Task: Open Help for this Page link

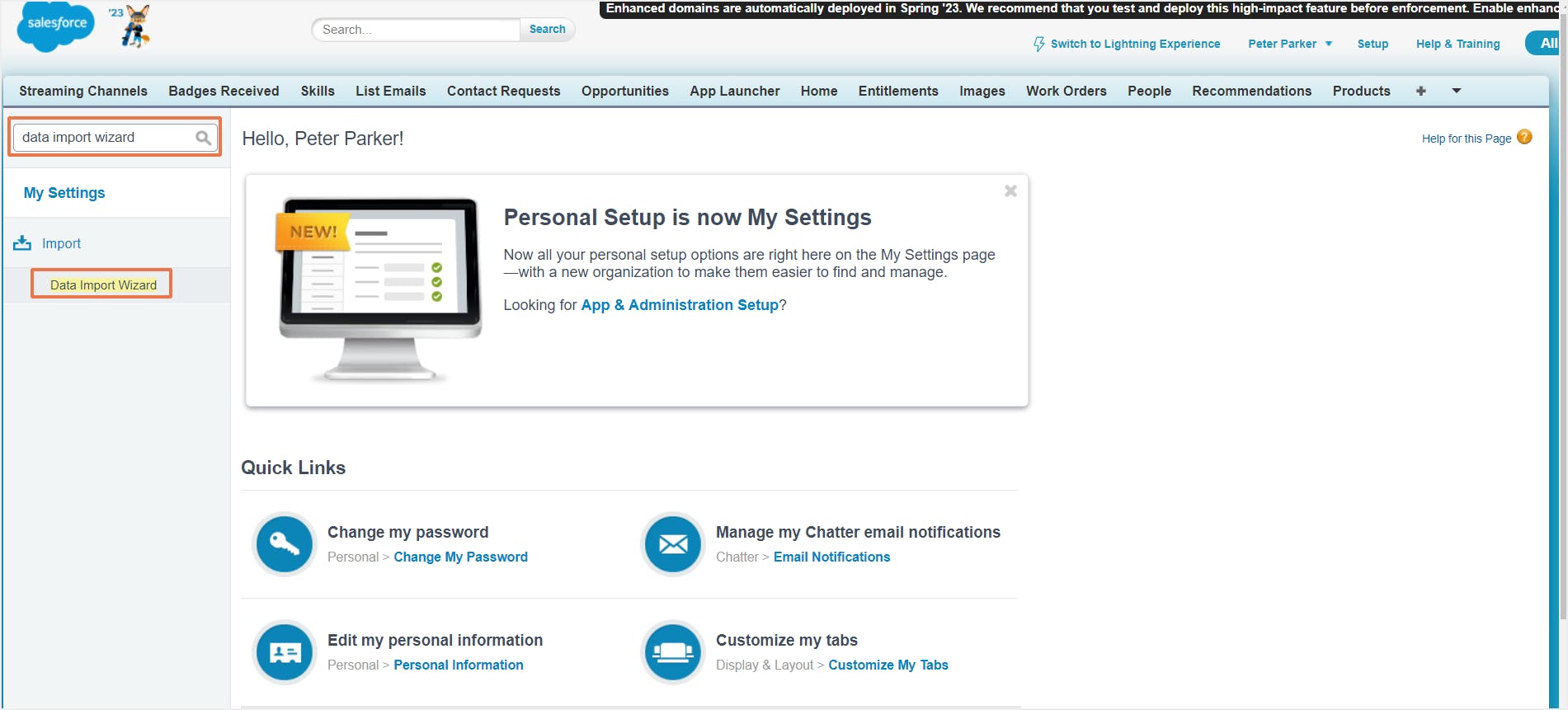Action: point(1467,139)
